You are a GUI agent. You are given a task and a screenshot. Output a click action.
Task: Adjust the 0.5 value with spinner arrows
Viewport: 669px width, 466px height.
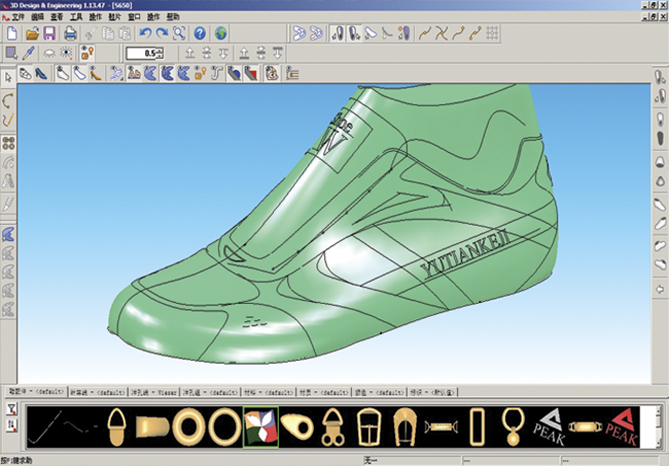tap(160, 53)
